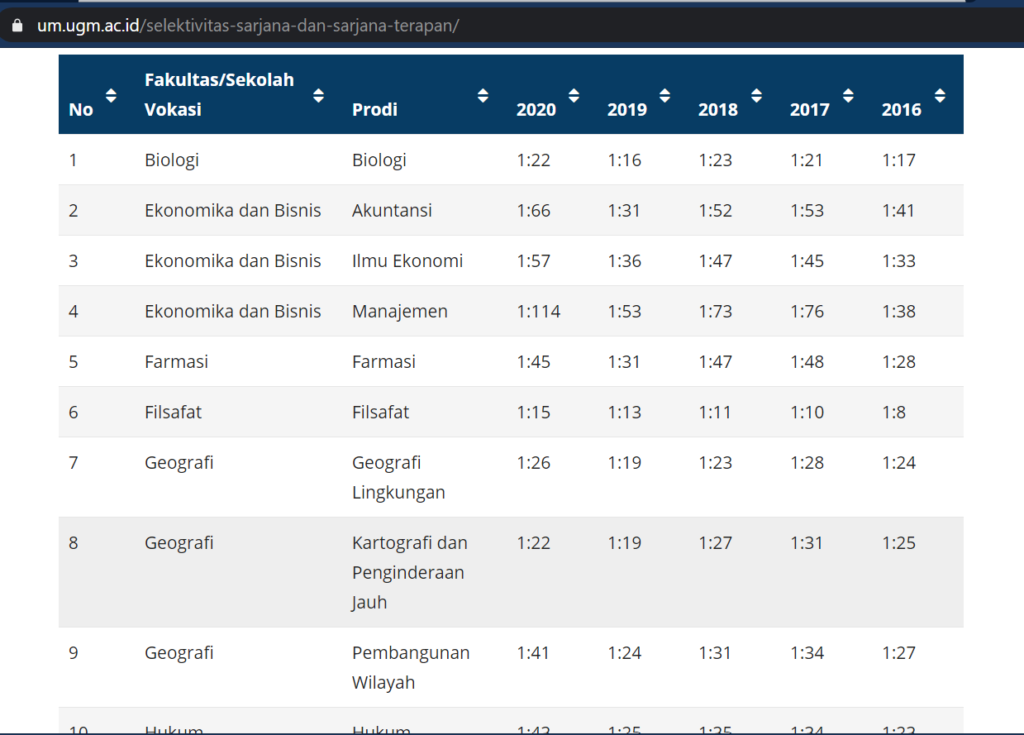This screenshot has height=735, width=1024.
Task: Select the 1:33 value in the Ilmu Ekonomi row
Action: tap(899, 261)
